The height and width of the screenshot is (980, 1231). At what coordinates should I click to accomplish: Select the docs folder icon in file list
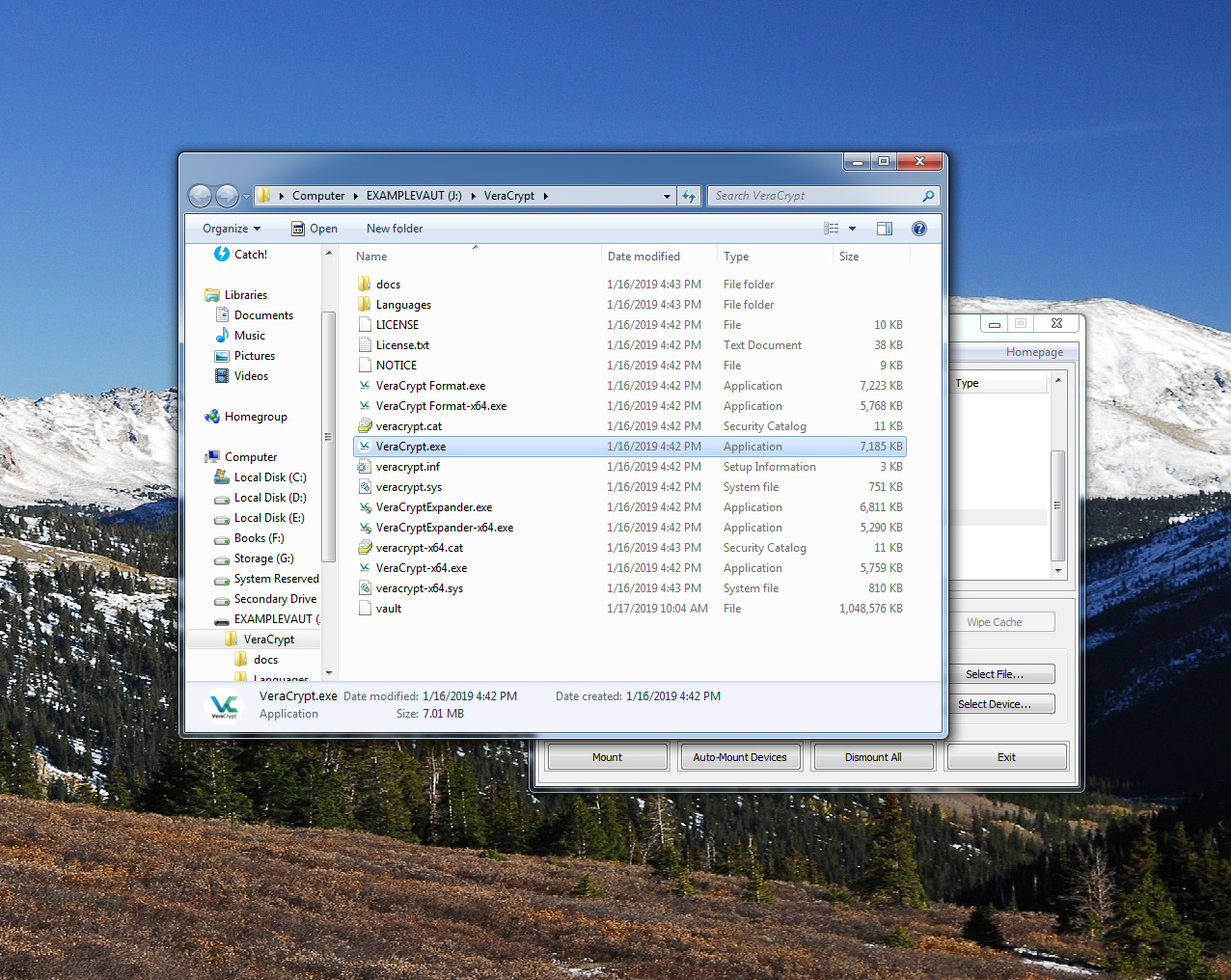click(365, 285)
